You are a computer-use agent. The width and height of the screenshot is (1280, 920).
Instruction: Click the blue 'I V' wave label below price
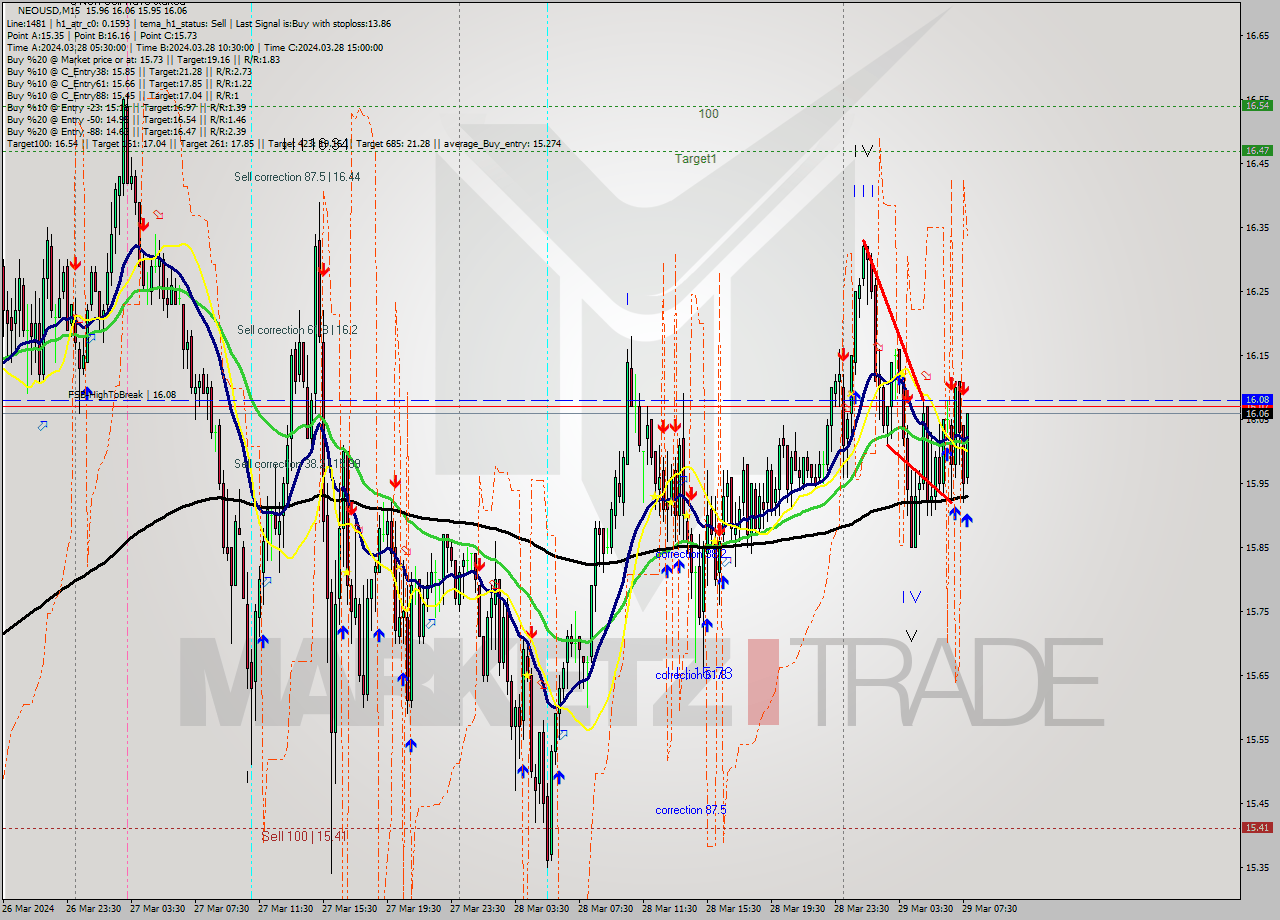911,597
